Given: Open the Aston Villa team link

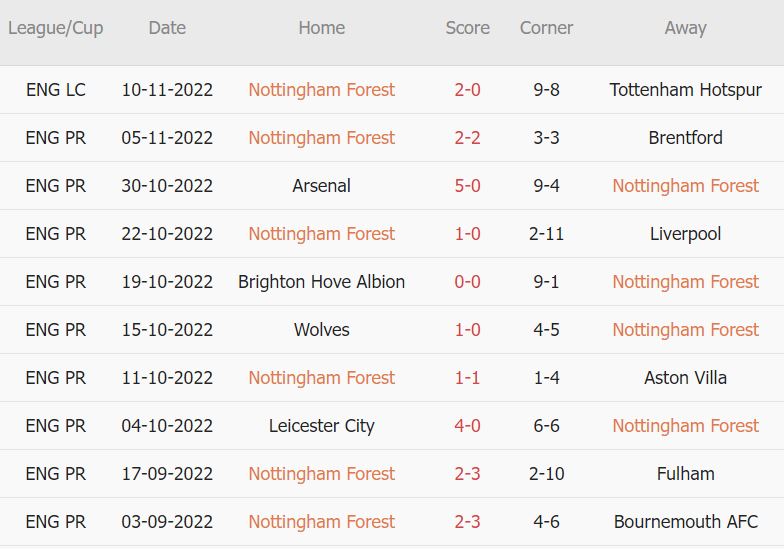Looking at the screenshot, I should point(685,378).
